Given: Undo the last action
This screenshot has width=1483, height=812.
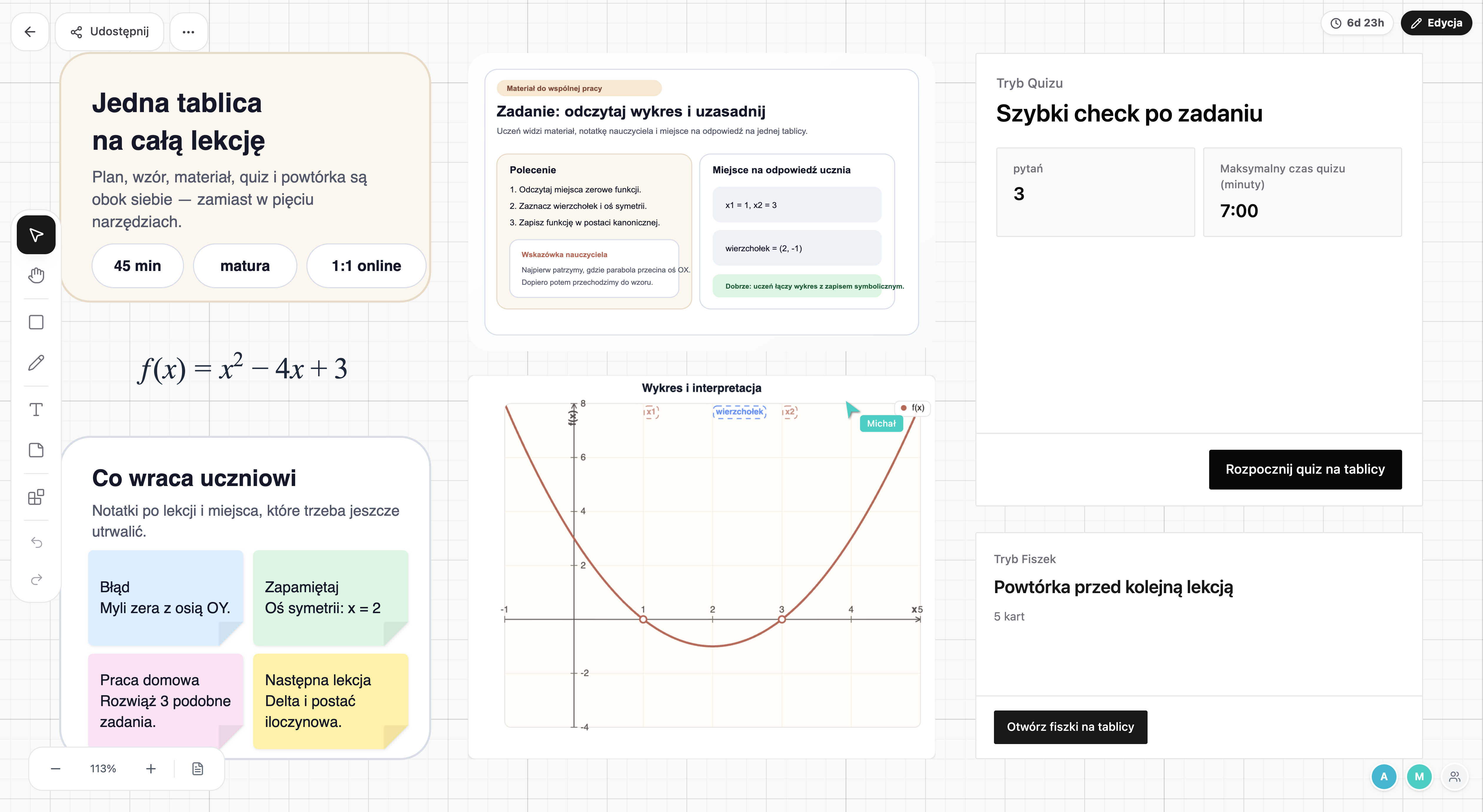Looking at the screenshot, I should (36, 543).
